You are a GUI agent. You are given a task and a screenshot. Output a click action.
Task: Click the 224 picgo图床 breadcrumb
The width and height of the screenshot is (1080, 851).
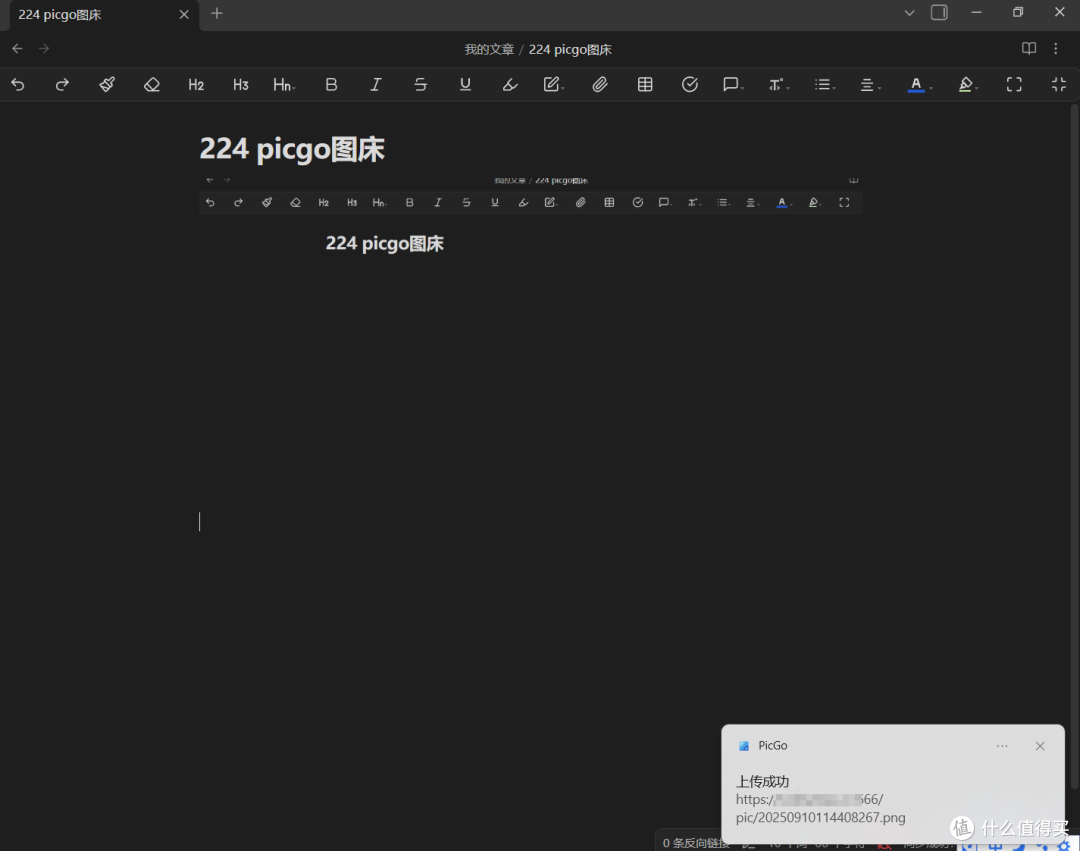570,50
